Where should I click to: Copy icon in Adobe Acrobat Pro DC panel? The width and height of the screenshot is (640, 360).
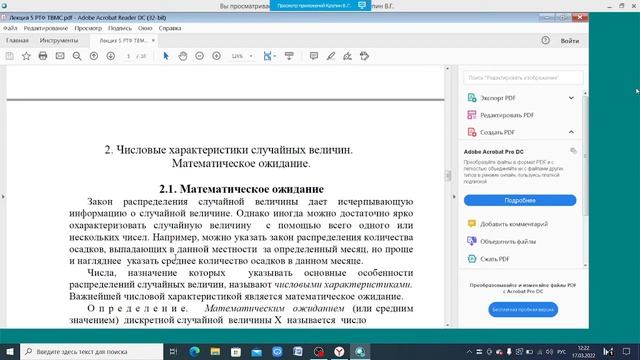pyautogui.click(x=573, y=151)
